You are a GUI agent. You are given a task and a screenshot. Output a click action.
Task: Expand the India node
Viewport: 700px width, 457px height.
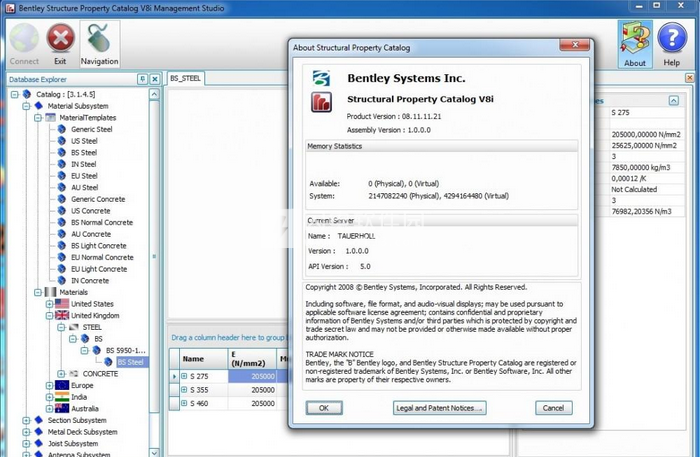(x=50, y=397)
